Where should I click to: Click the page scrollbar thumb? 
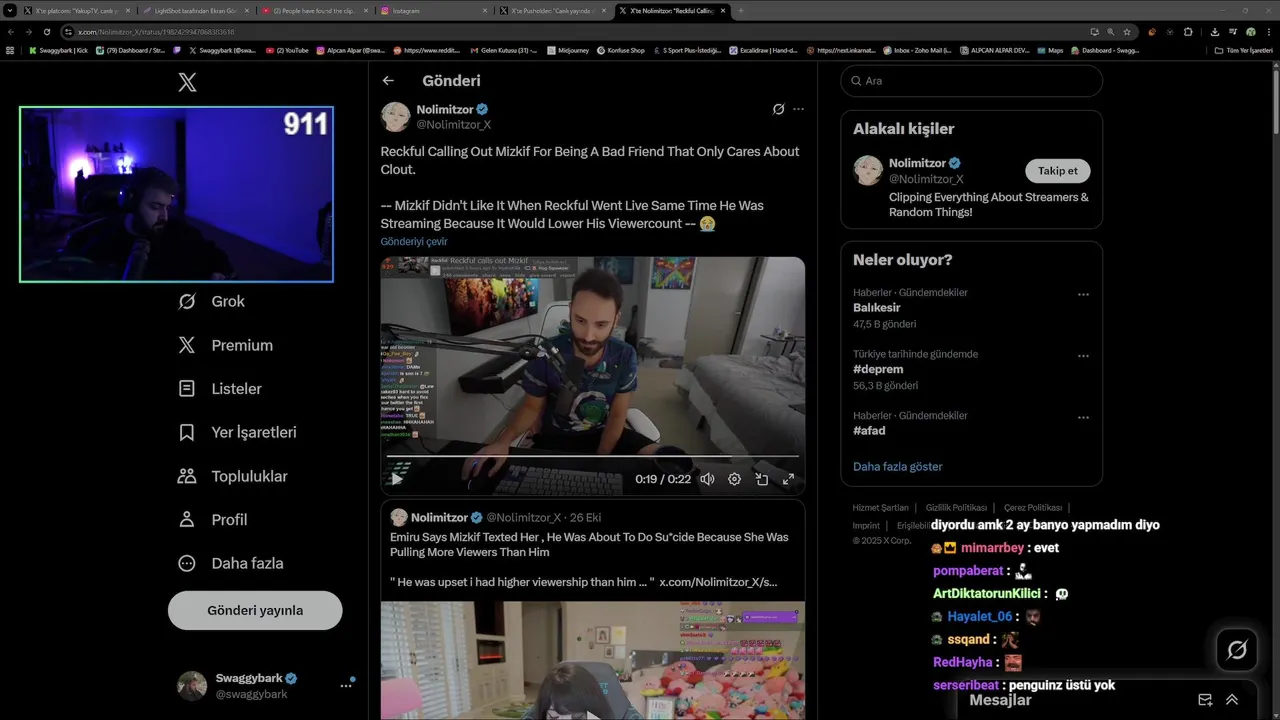(x=1275, y=100)
